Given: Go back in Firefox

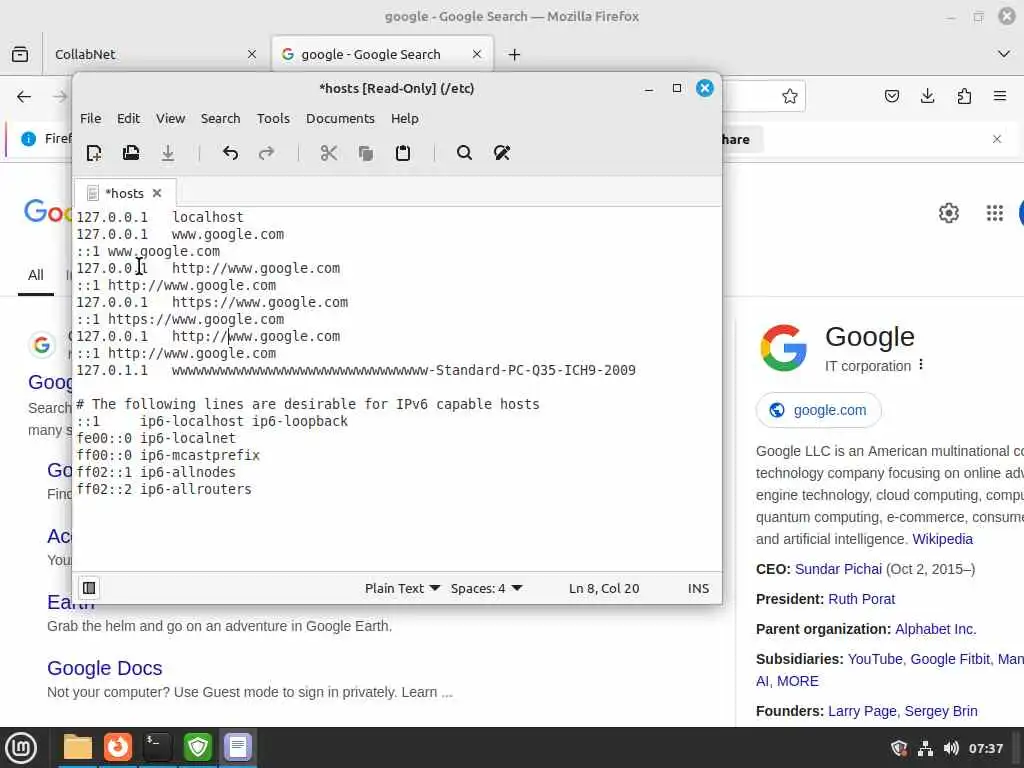Looking at the screenshot, I should pyautogui.click(x=24, y=97).
